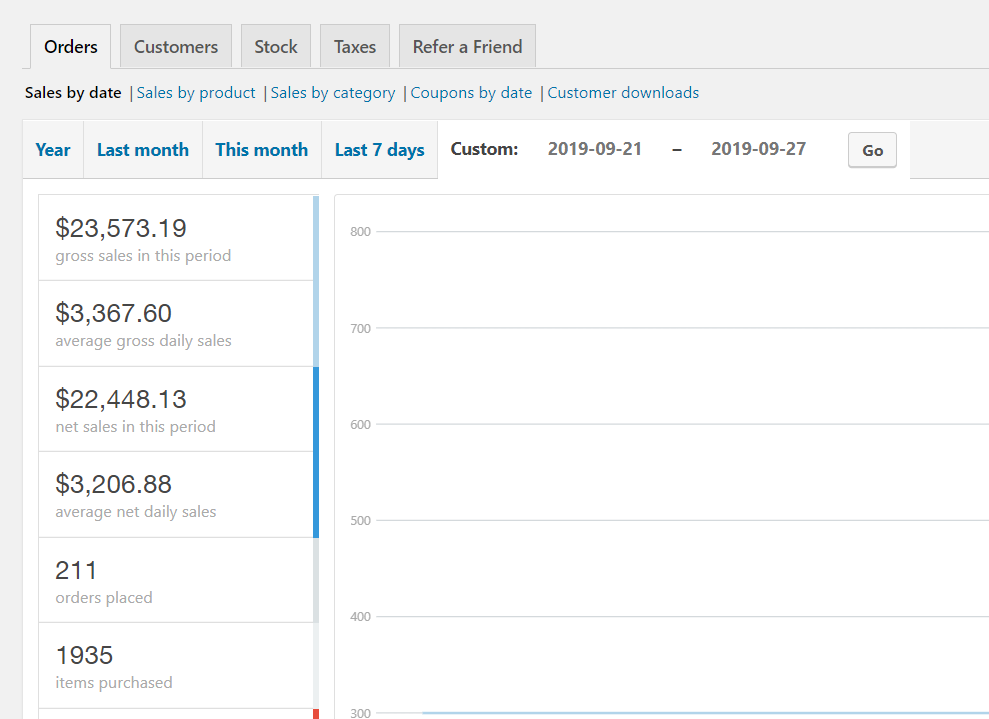Viewport: 989px width, 719px height.
Task: View the Sales by product report
Action: pyautogui.click(x=196, y=93)
